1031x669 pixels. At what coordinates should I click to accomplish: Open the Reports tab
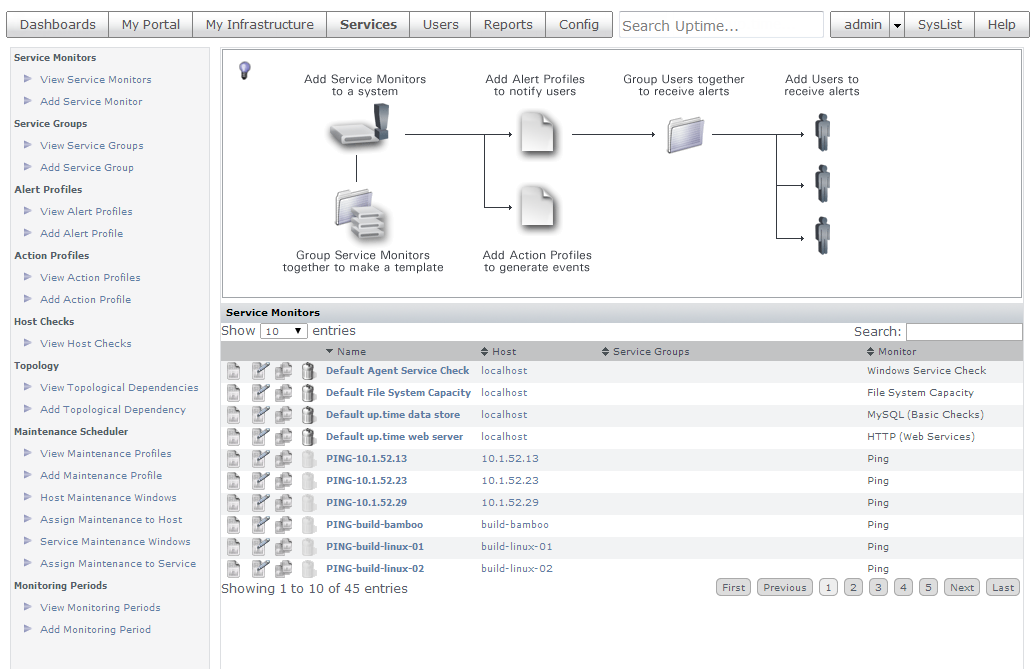tap(508, 25)
